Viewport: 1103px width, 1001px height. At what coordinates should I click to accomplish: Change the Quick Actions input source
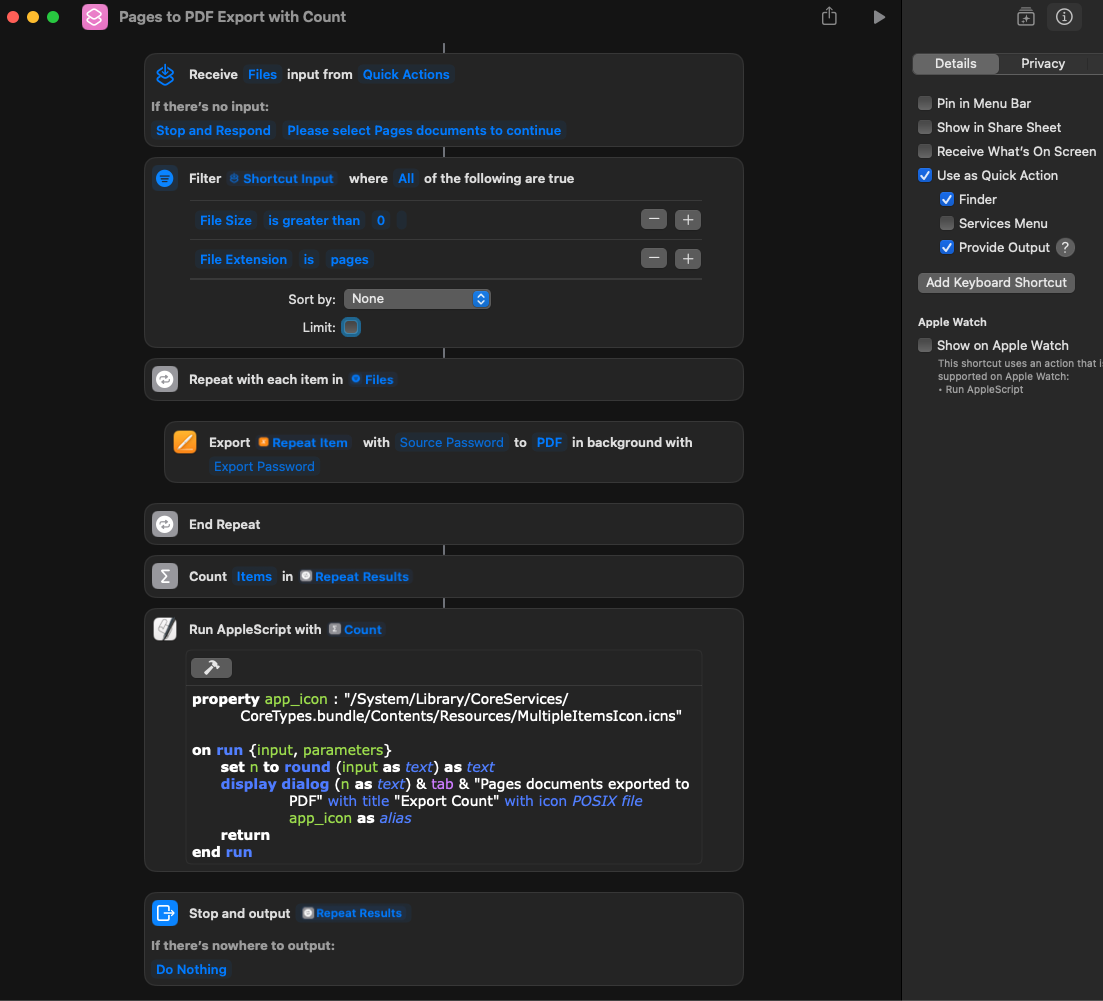coord(406,75)
